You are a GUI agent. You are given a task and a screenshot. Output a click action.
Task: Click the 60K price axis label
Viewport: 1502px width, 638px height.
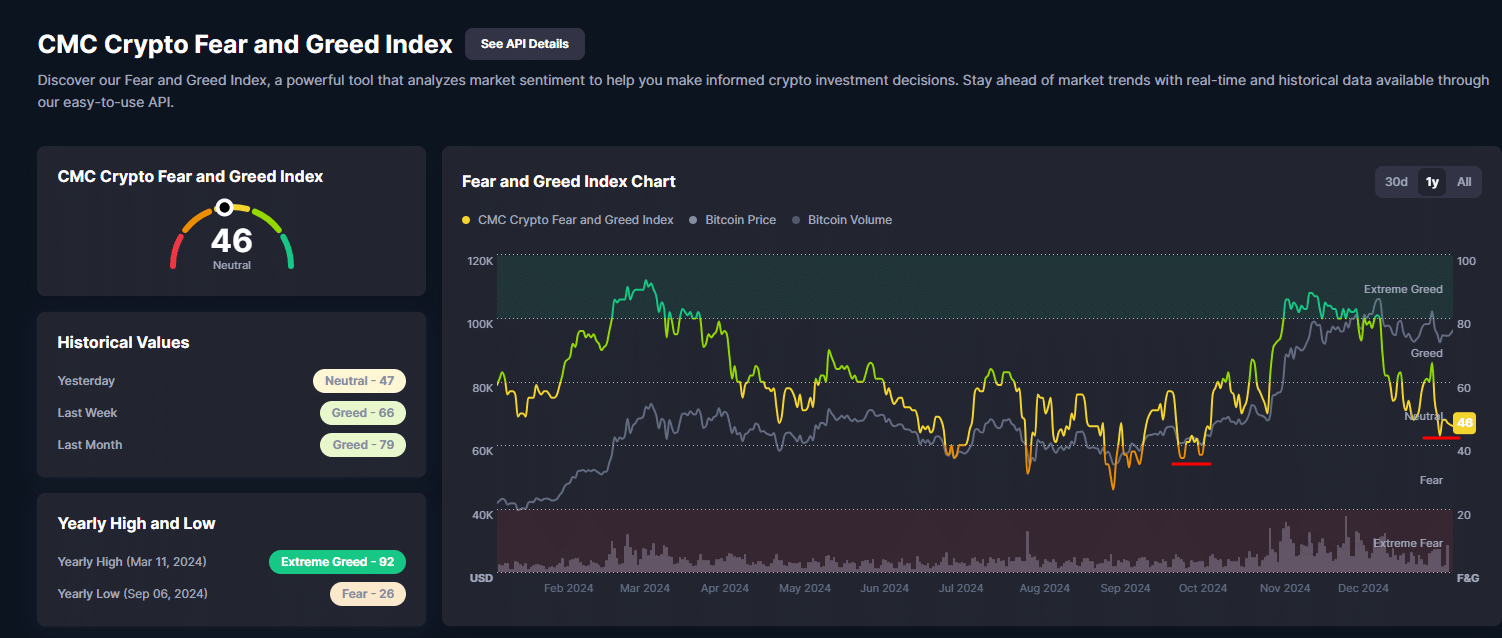pos(482,451)
